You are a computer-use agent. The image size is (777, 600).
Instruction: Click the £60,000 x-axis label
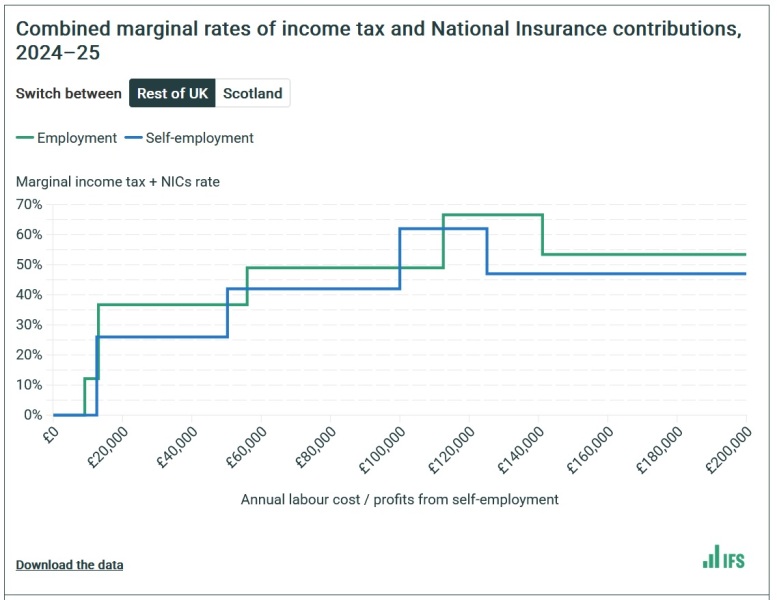click(x=241, y=444)
